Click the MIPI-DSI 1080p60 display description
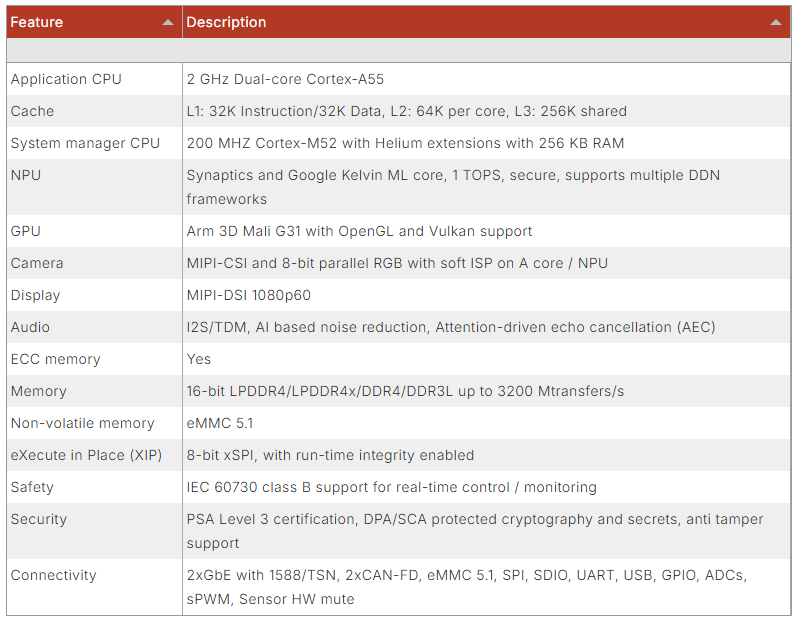The height and width of the screenshot is (621, 800). point(249,295)
